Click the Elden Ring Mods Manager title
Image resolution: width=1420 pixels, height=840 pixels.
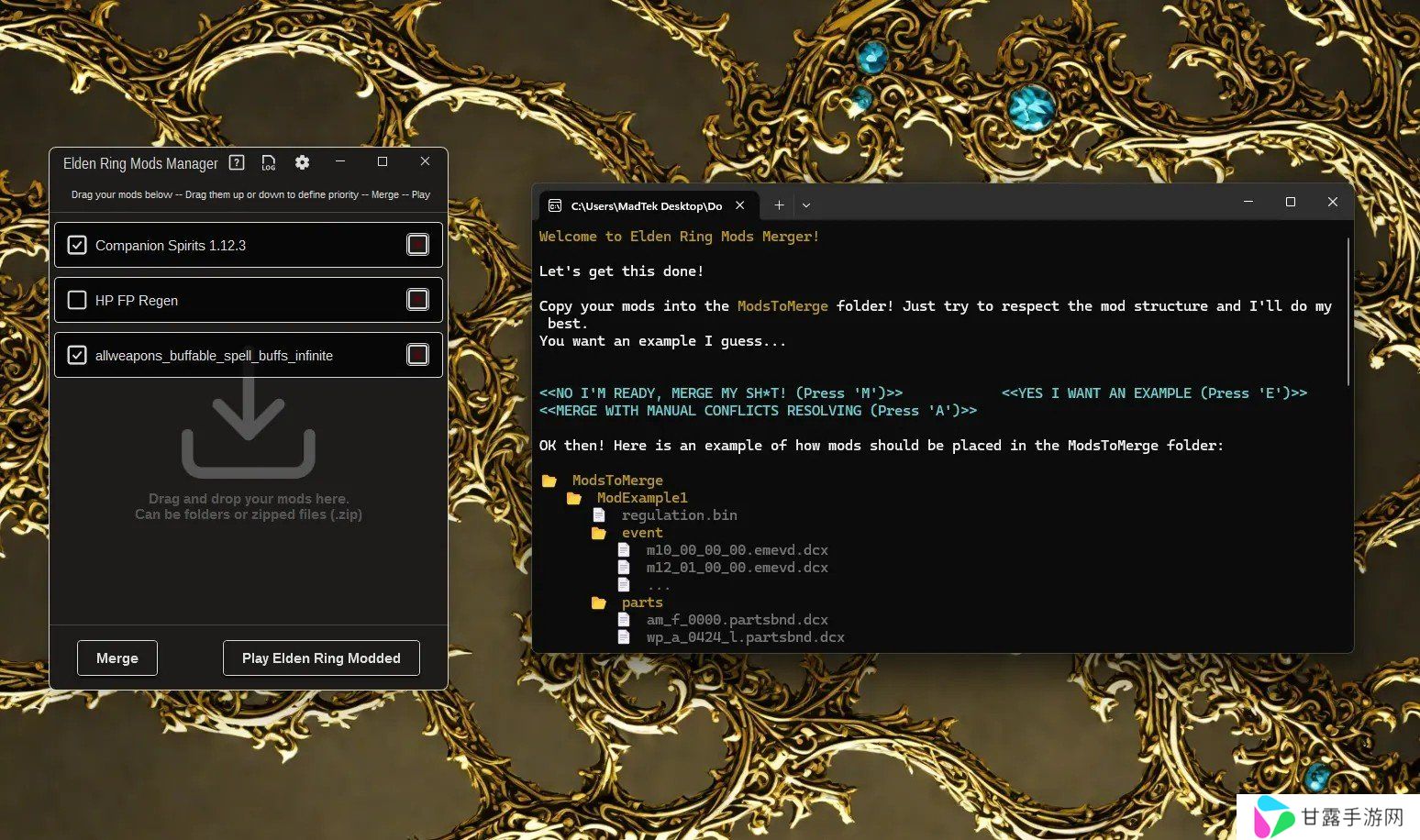point(140,163)
